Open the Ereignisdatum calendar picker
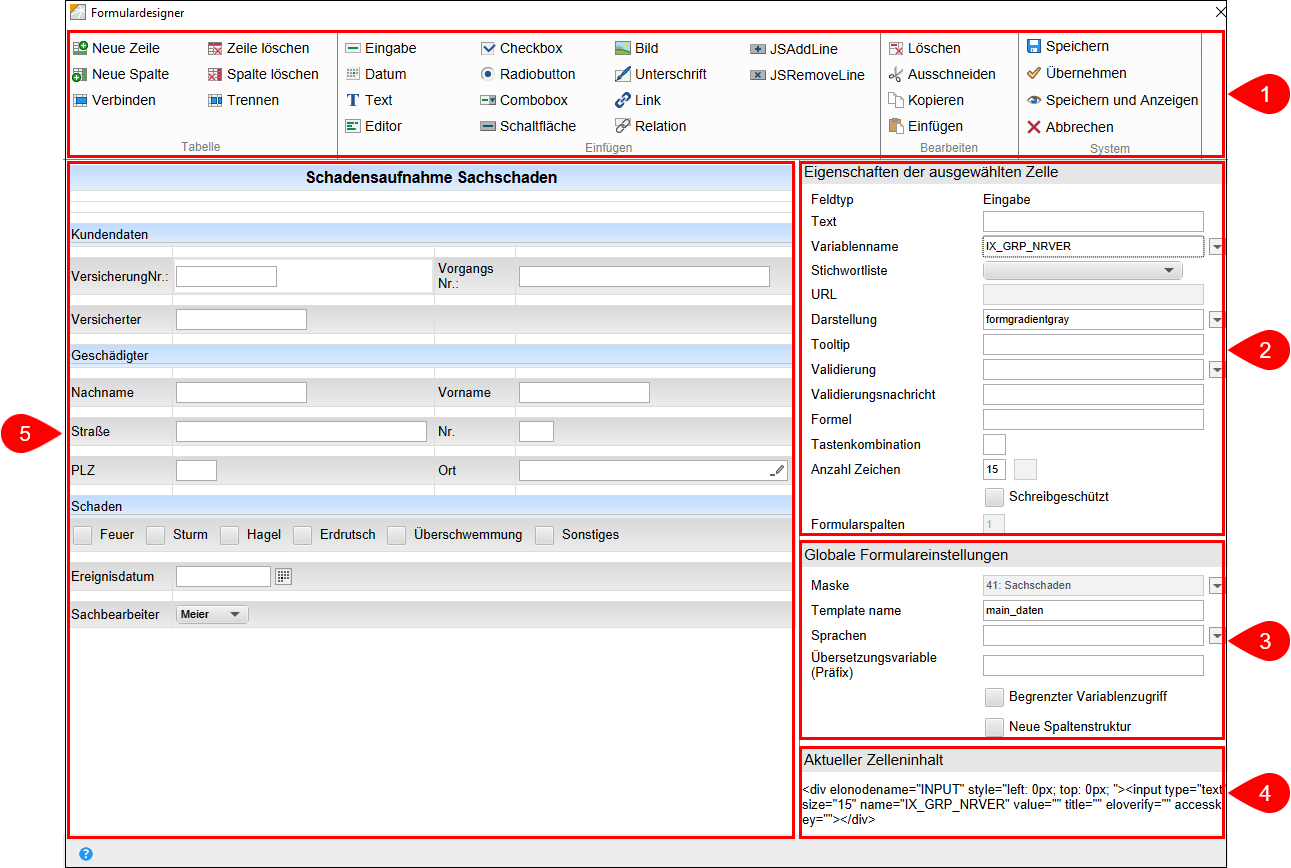The image size is (1291, 868). (x=284, y=576)
